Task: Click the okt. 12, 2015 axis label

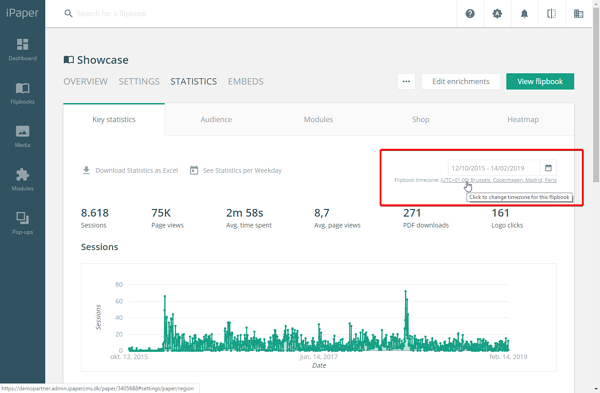Action: [x=129, y=357]
